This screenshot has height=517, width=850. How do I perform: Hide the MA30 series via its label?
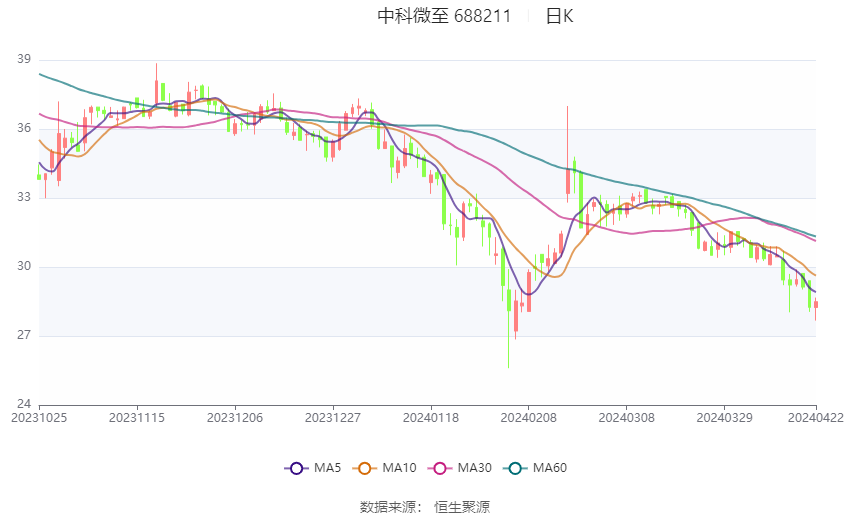click(x=474, y=468)
